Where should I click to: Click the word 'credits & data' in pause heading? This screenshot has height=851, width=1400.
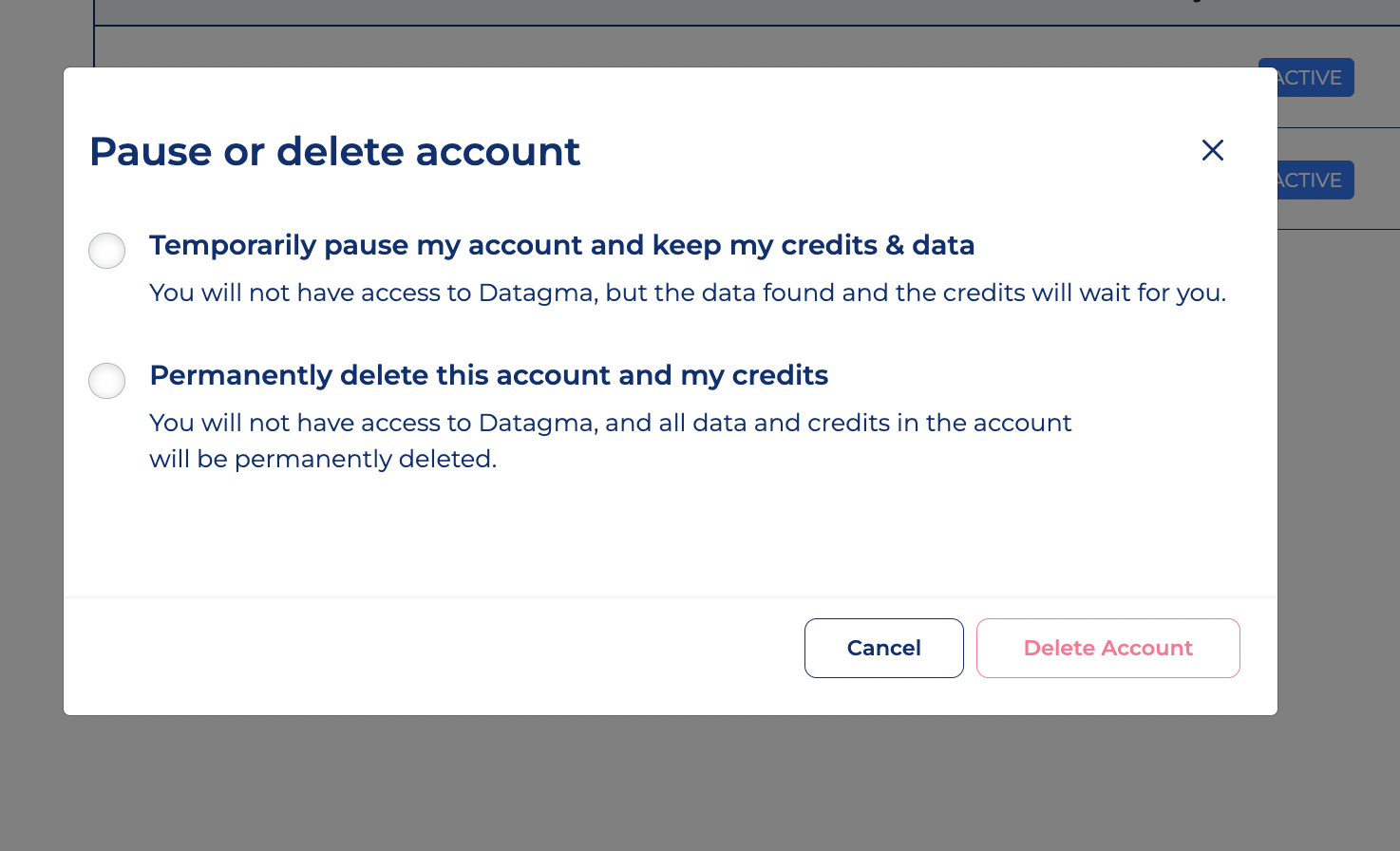[878, 245]
